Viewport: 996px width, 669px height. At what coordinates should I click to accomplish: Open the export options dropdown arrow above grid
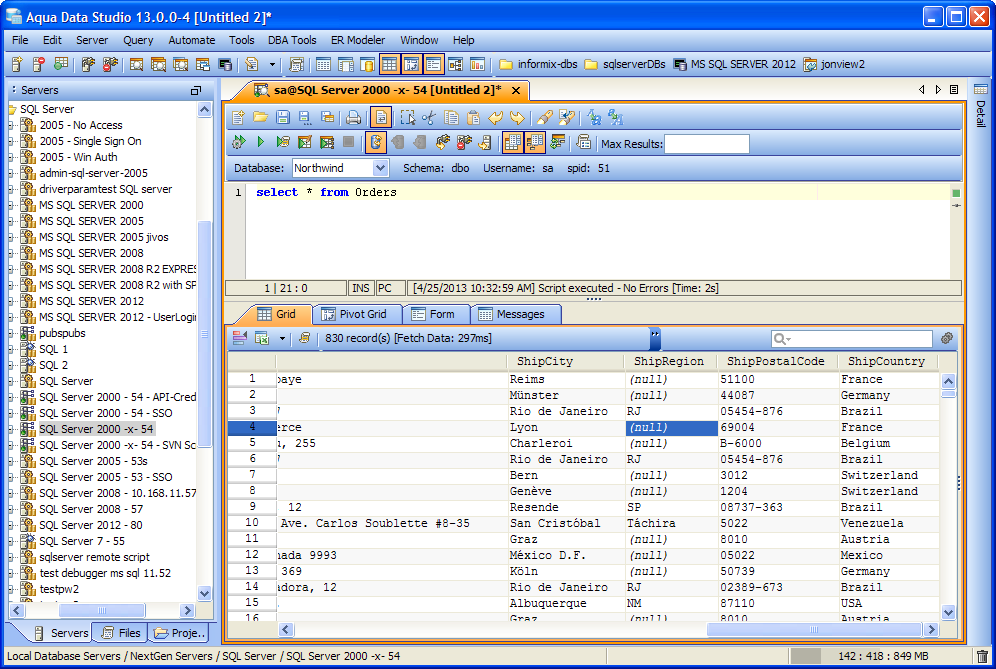(283, 339)
